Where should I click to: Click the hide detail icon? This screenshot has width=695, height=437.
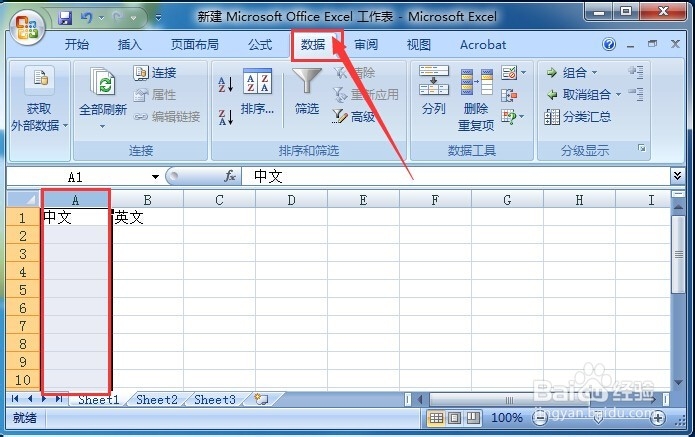point(636,94)
